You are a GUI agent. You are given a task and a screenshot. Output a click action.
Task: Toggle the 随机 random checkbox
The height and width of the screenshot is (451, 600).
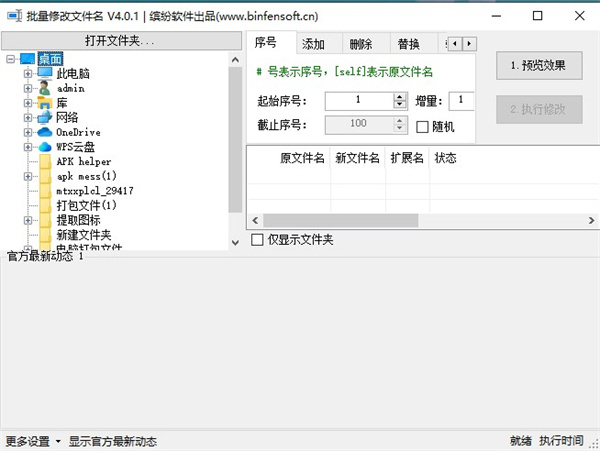coord(422,127)
